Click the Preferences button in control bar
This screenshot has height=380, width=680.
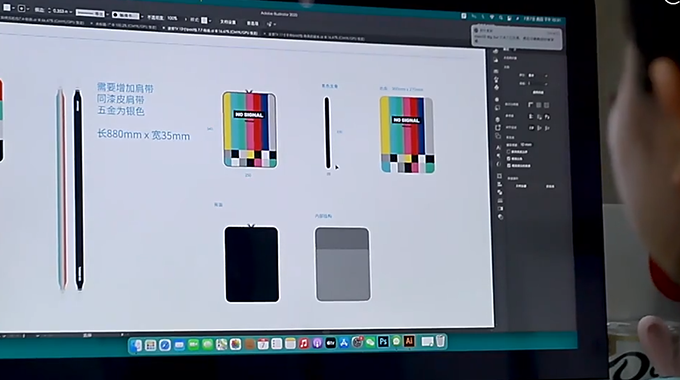click(x=253, y=23)
